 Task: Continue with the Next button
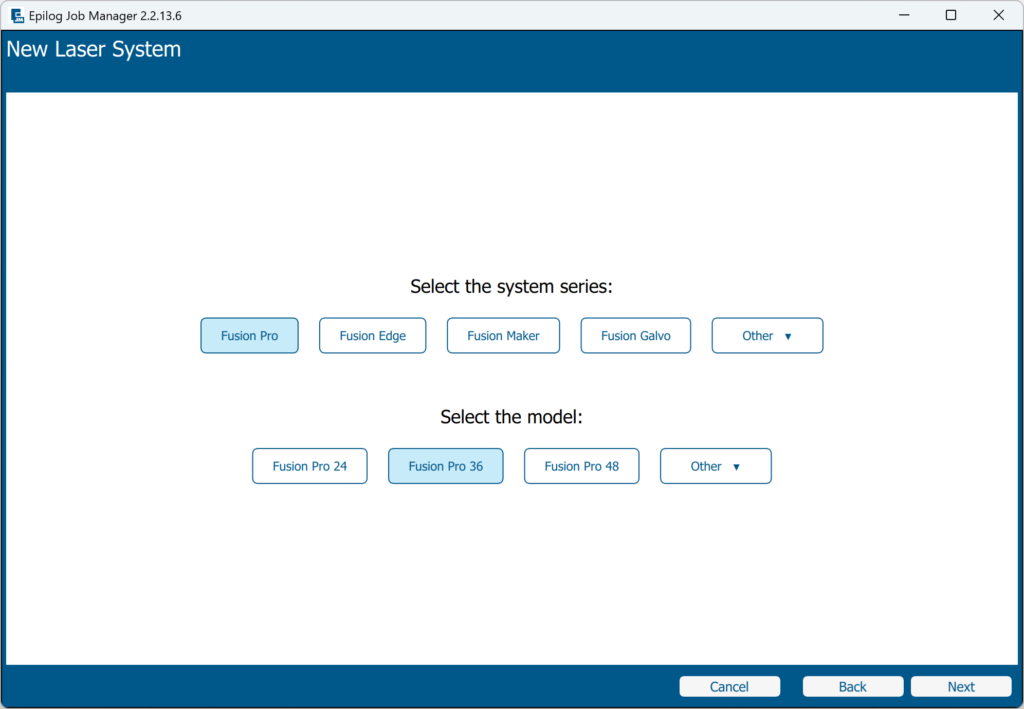pos(961,687)
